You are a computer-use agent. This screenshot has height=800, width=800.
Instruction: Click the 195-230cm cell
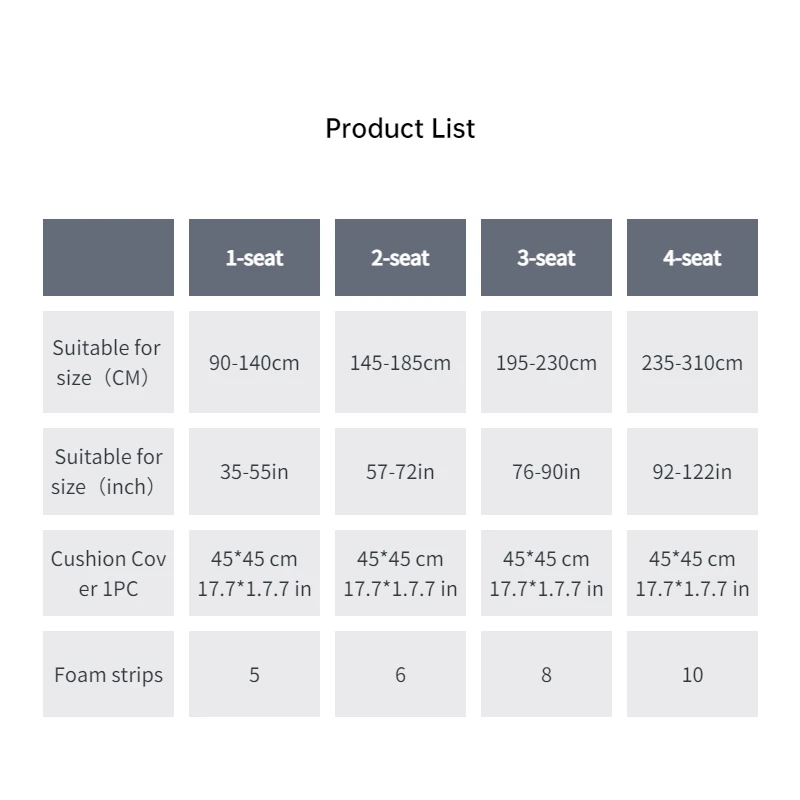click(546, 362)
